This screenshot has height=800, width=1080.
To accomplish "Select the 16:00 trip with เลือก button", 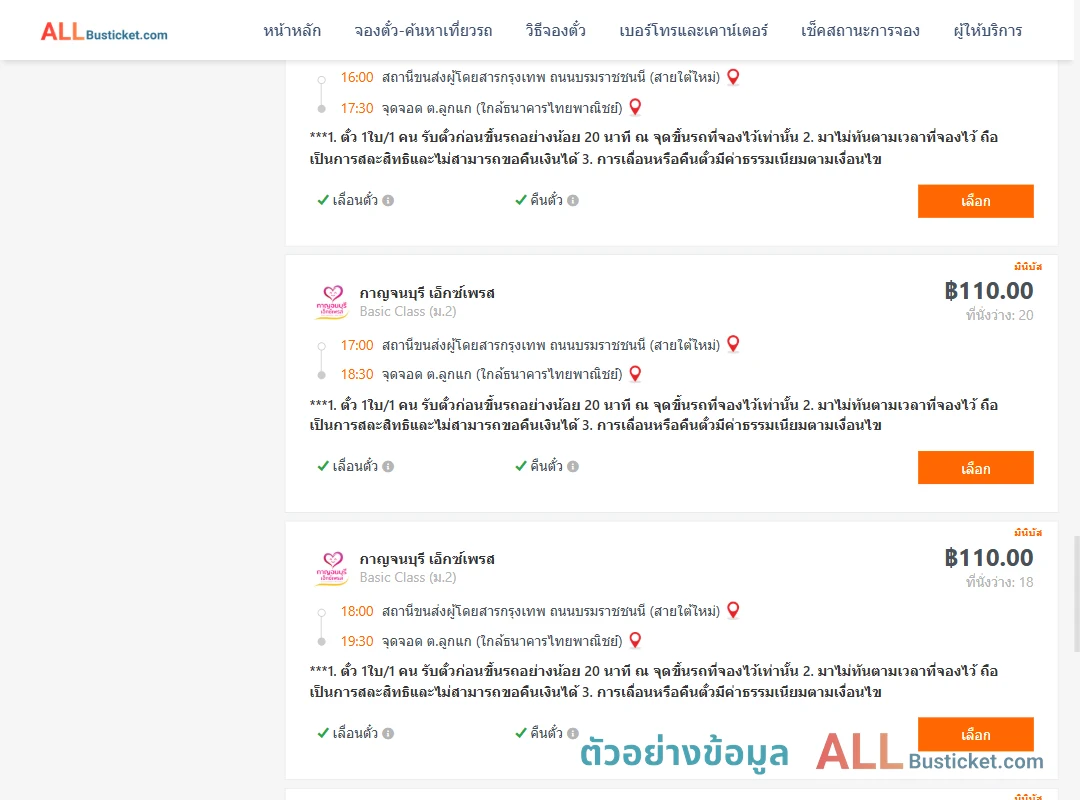I will click(x=975, y=201).
